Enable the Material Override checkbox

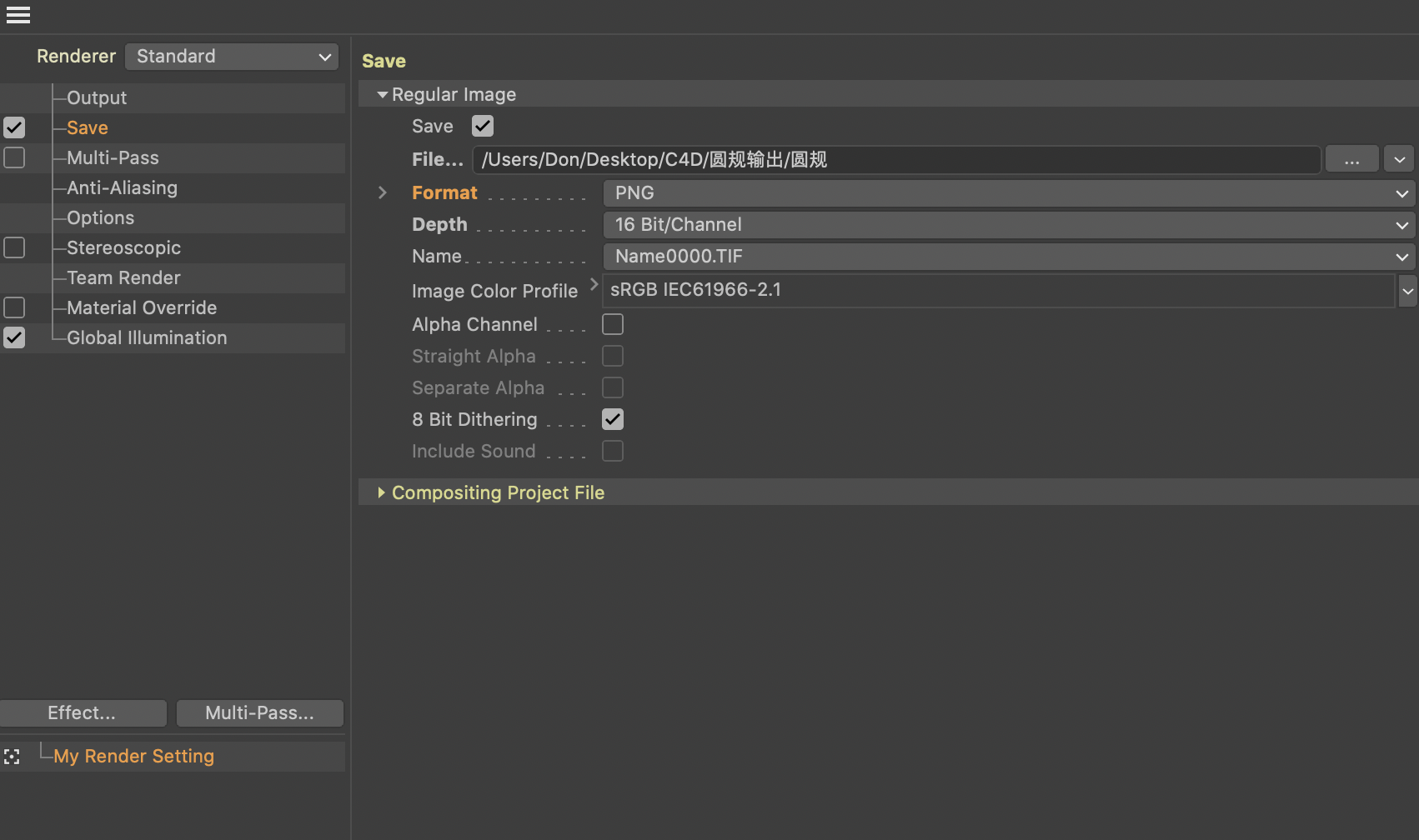(x=14, y=307)
